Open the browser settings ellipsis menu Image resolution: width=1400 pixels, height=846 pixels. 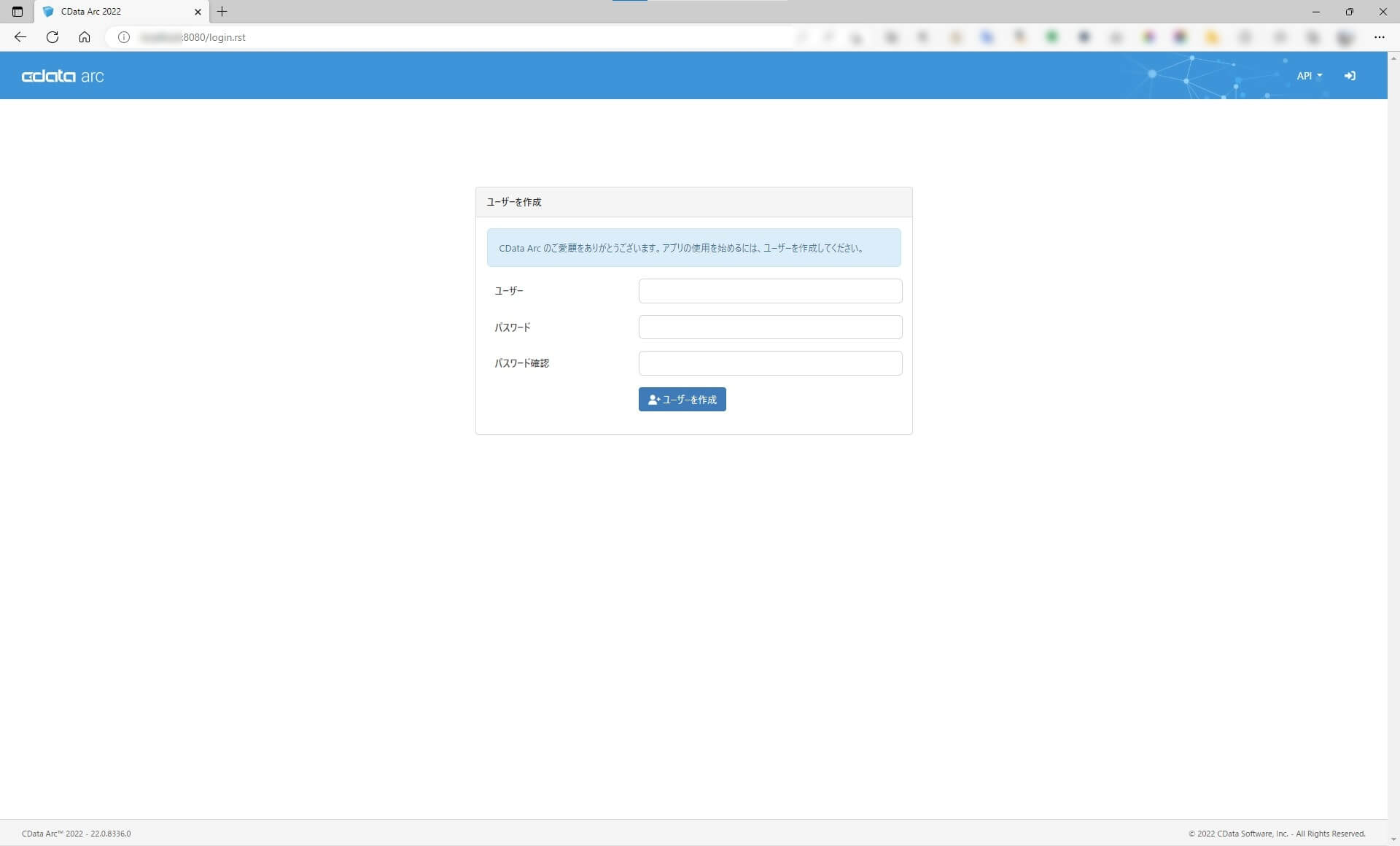pyautogui.click(x=1380, y=37)
